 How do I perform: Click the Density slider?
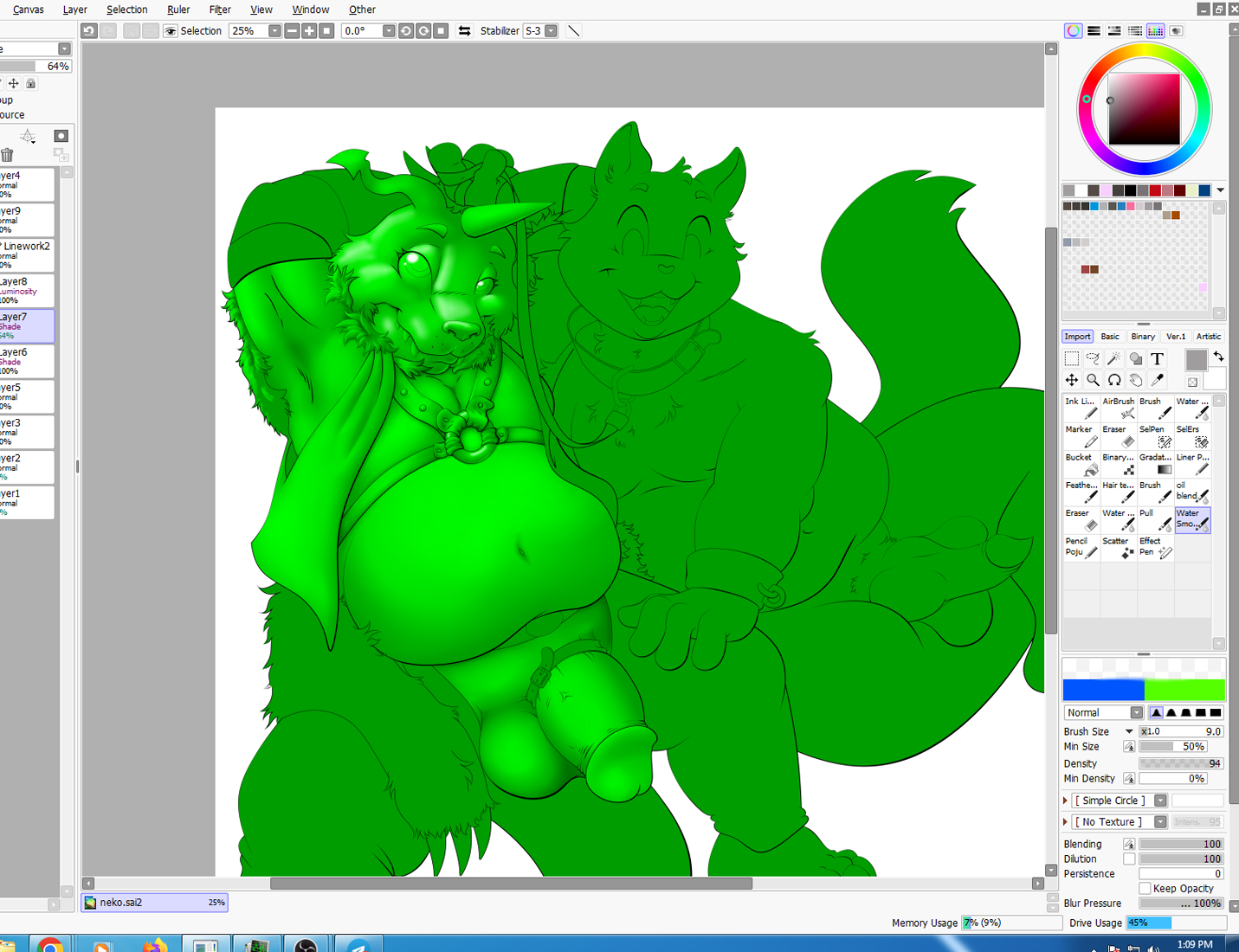[x=1181, y=763]
